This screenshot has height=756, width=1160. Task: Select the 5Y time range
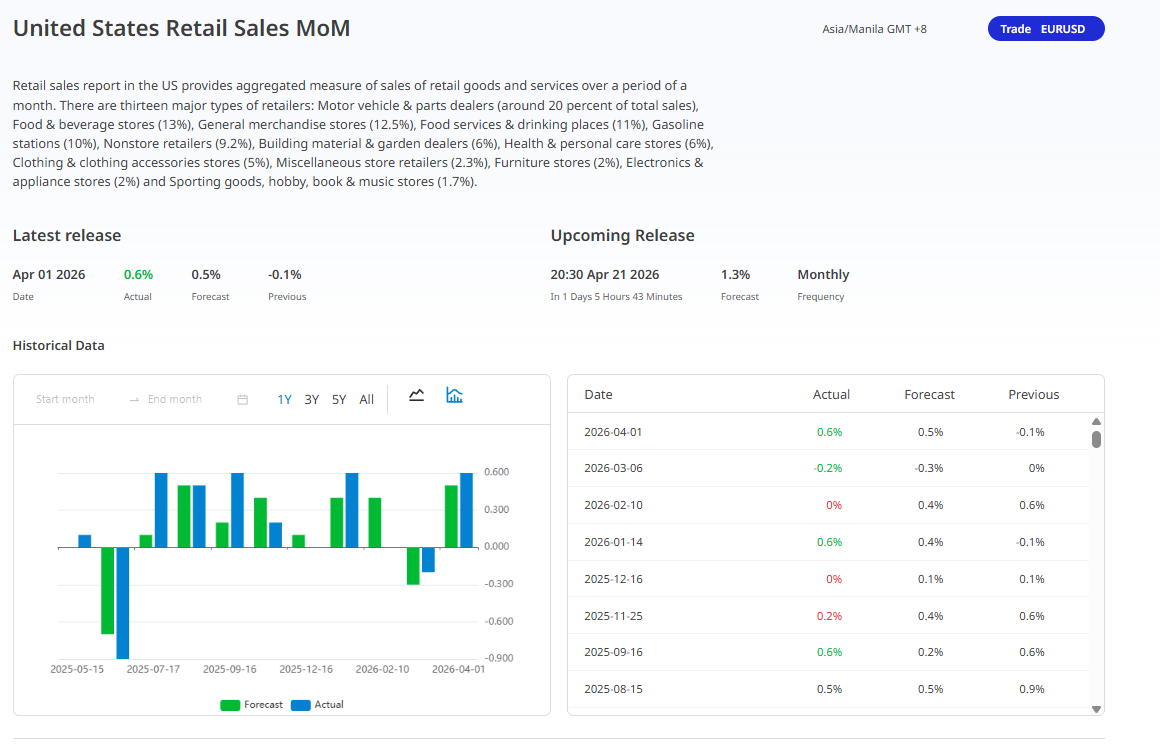pos(339,400)
